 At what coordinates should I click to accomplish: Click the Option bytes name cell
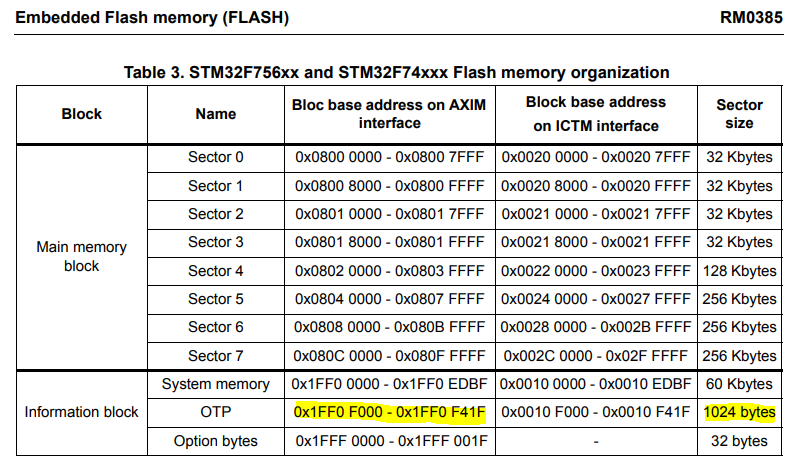[216, 441]
